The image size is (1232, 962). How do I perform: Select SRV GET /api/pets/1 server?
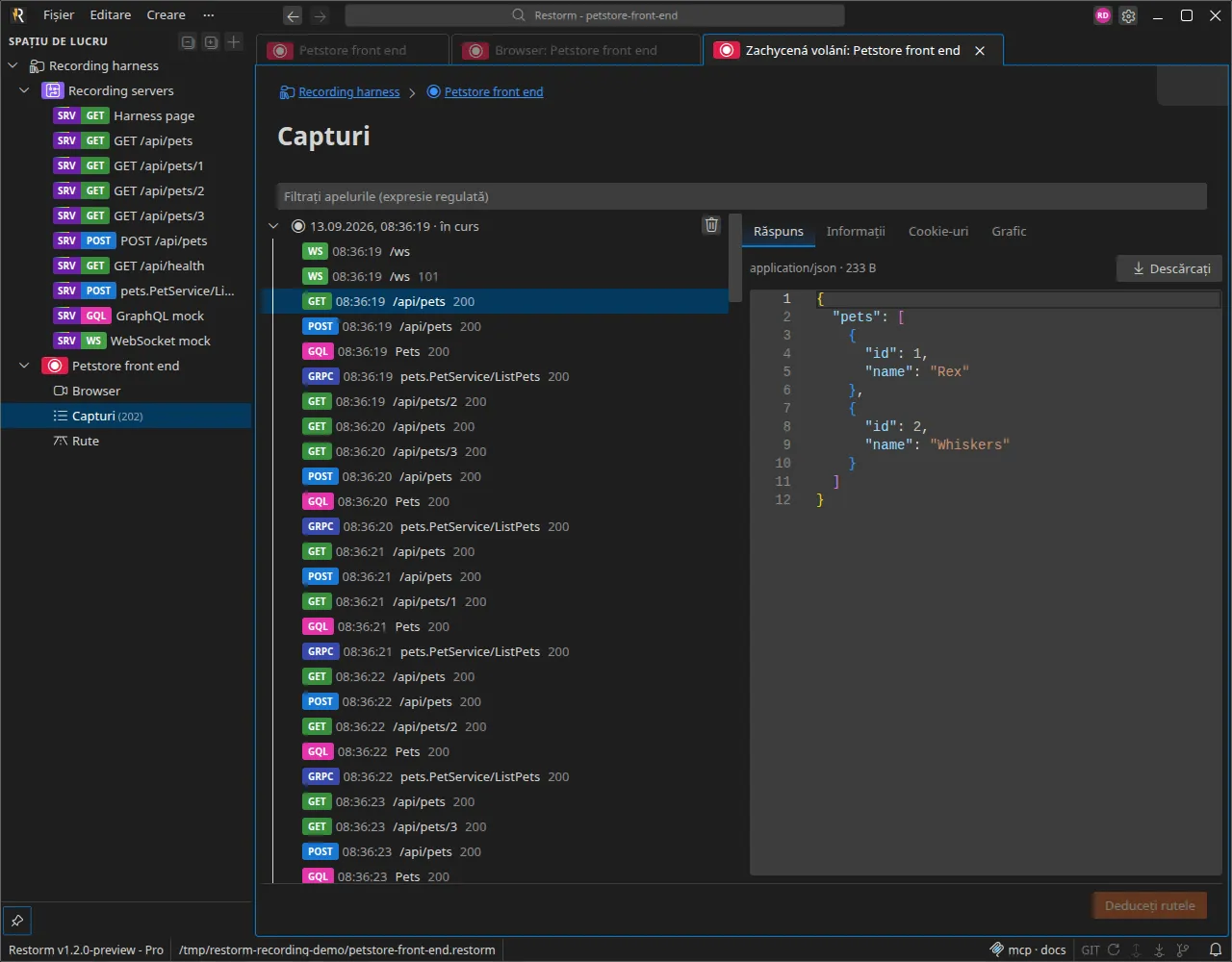(126, 166)
